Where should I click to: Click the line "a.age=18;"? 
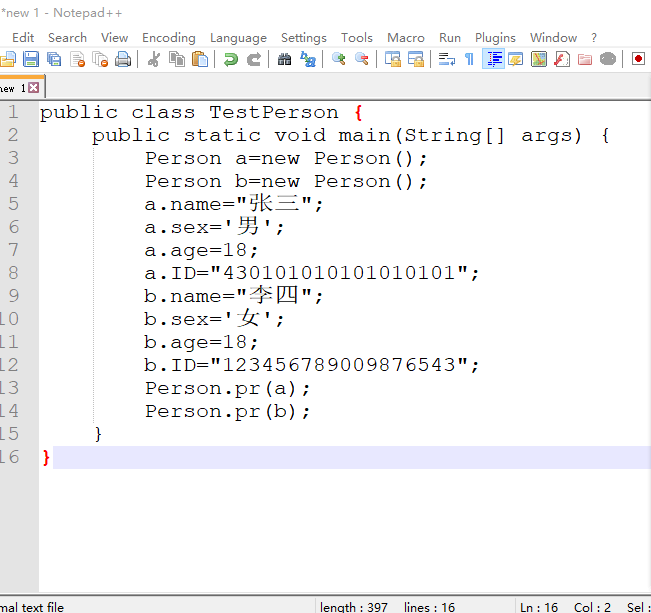[201, 250]
